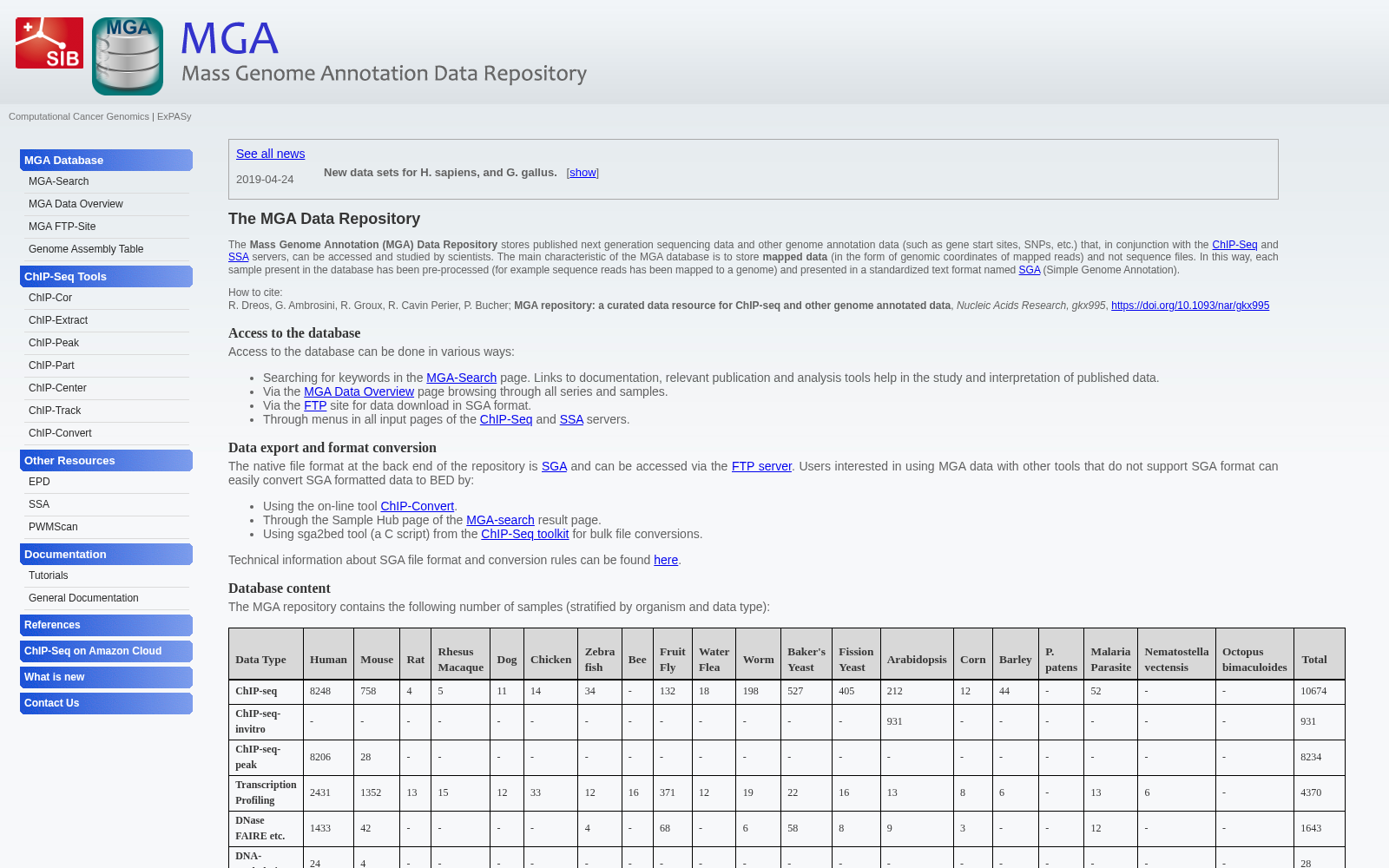Click the References sidebar header

pyautogui.click(x=106, y=625)
